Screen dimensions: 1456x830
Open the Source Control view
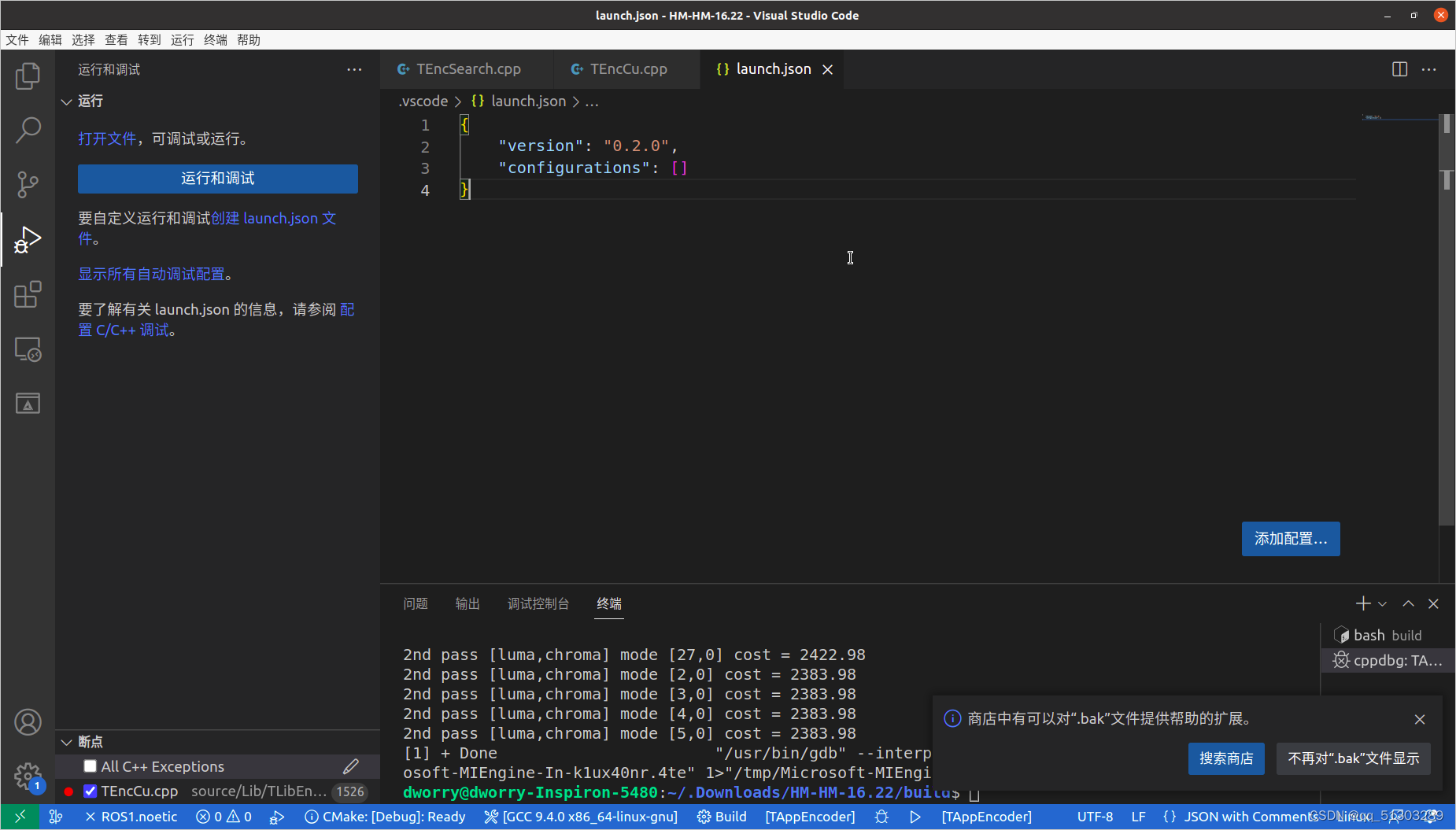28,185
